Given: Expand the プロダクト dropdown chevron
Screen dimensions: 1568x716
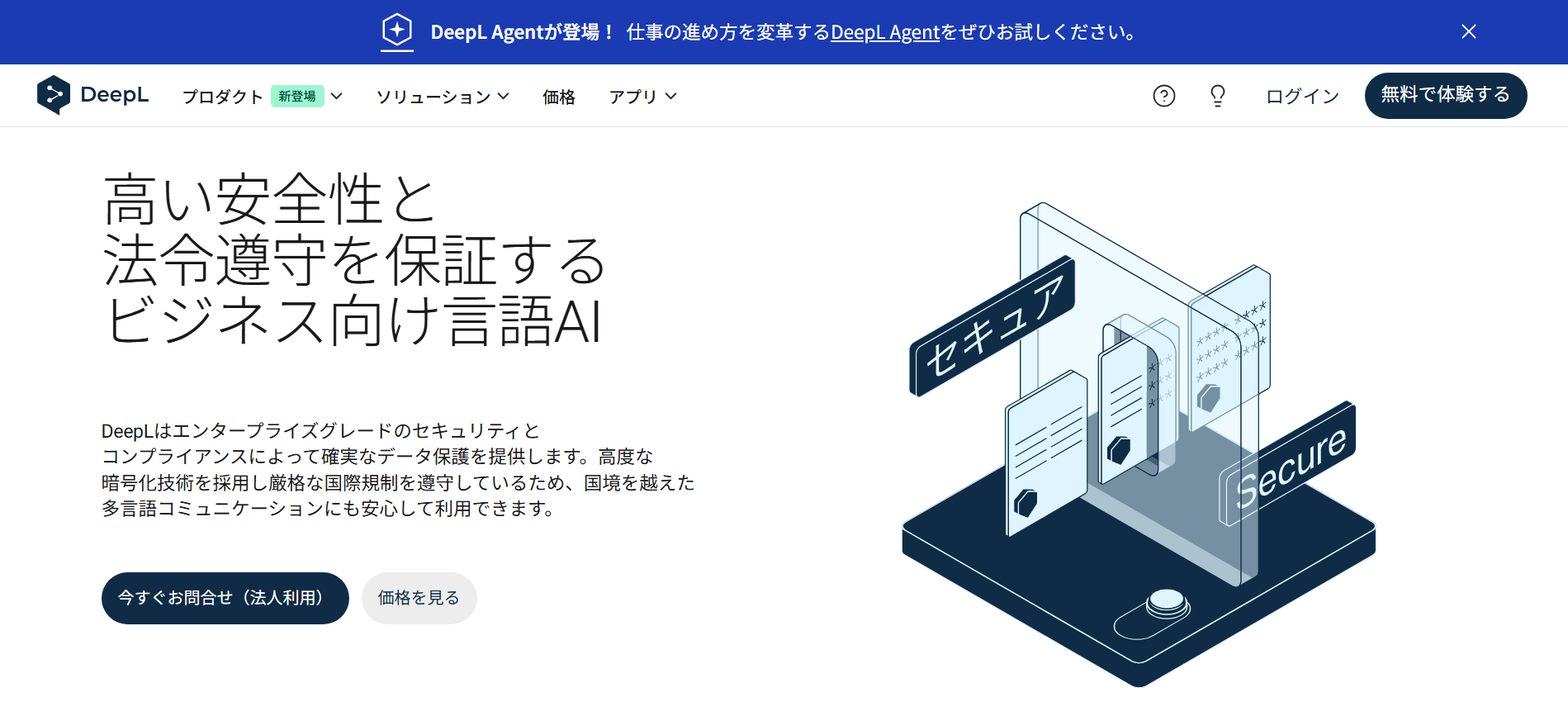Looking at the screenshot, I should [x=336, y=97].
